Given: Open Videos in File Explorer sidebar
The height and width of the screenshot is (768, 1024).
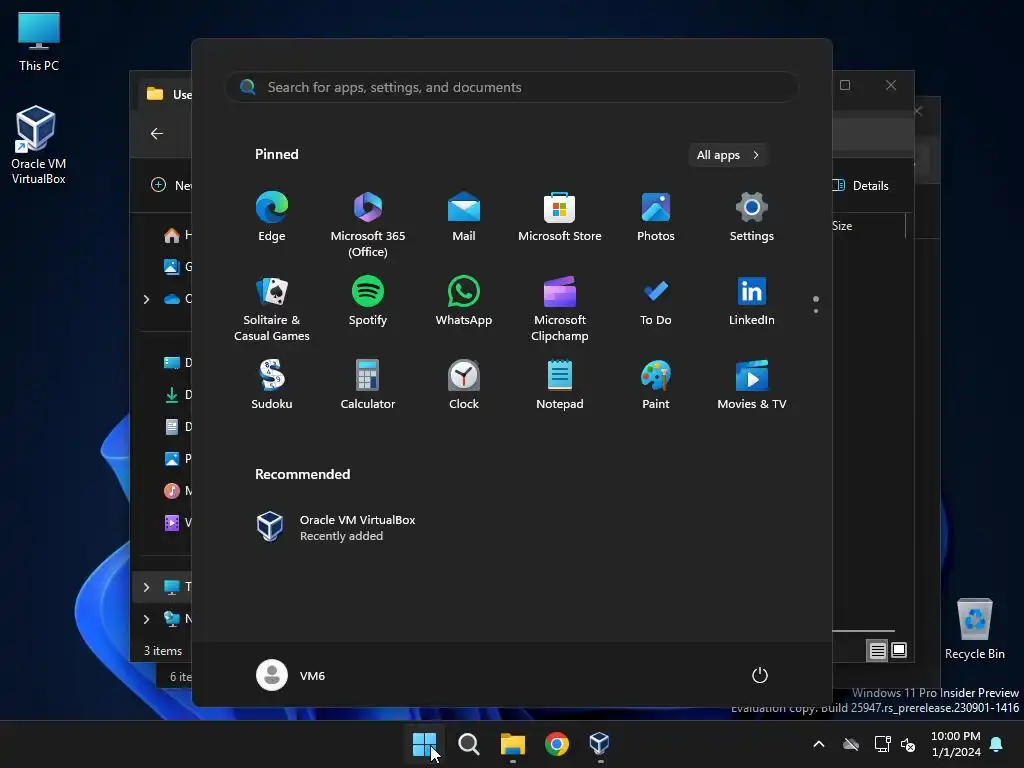Looking at the screenshot, I should [176, 523].
